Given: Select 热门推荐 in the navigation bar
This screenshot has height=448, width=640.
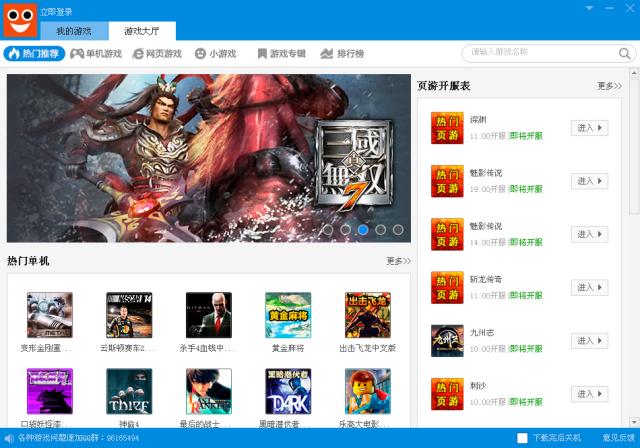Looking at the screenshot, I should point(34,53).
